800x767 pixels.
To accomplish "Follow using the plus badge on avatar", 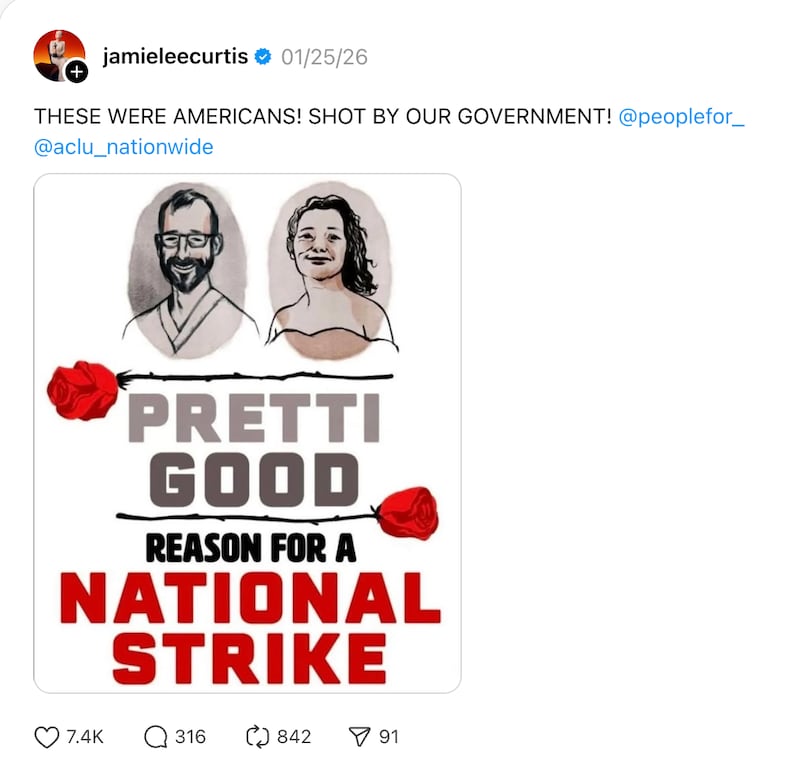I will coord(78,72).
